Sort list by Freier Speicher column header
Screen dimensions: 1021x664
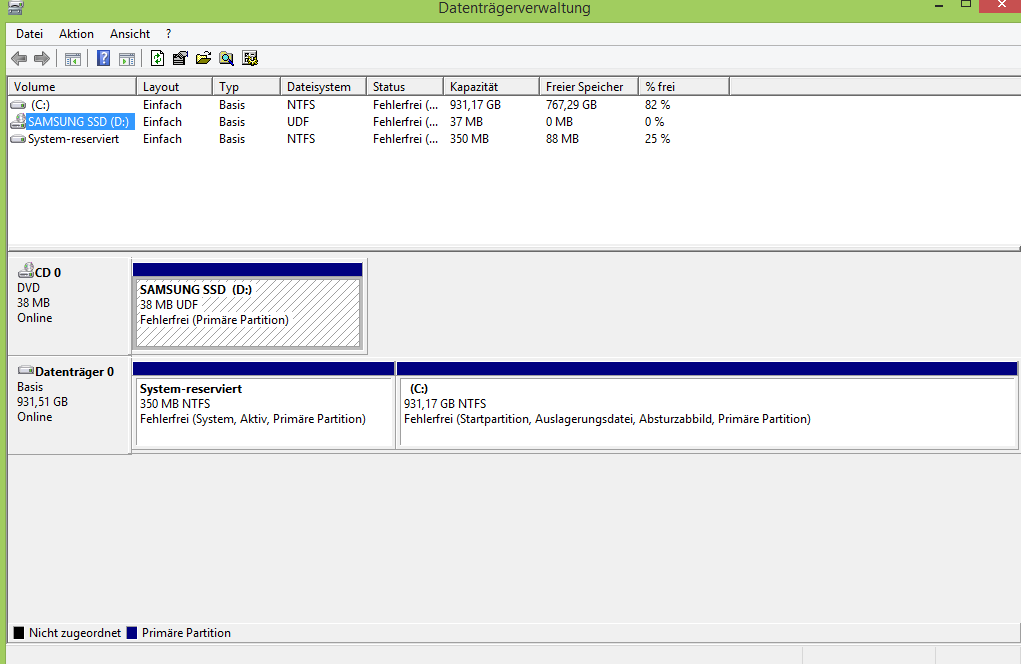589,87
